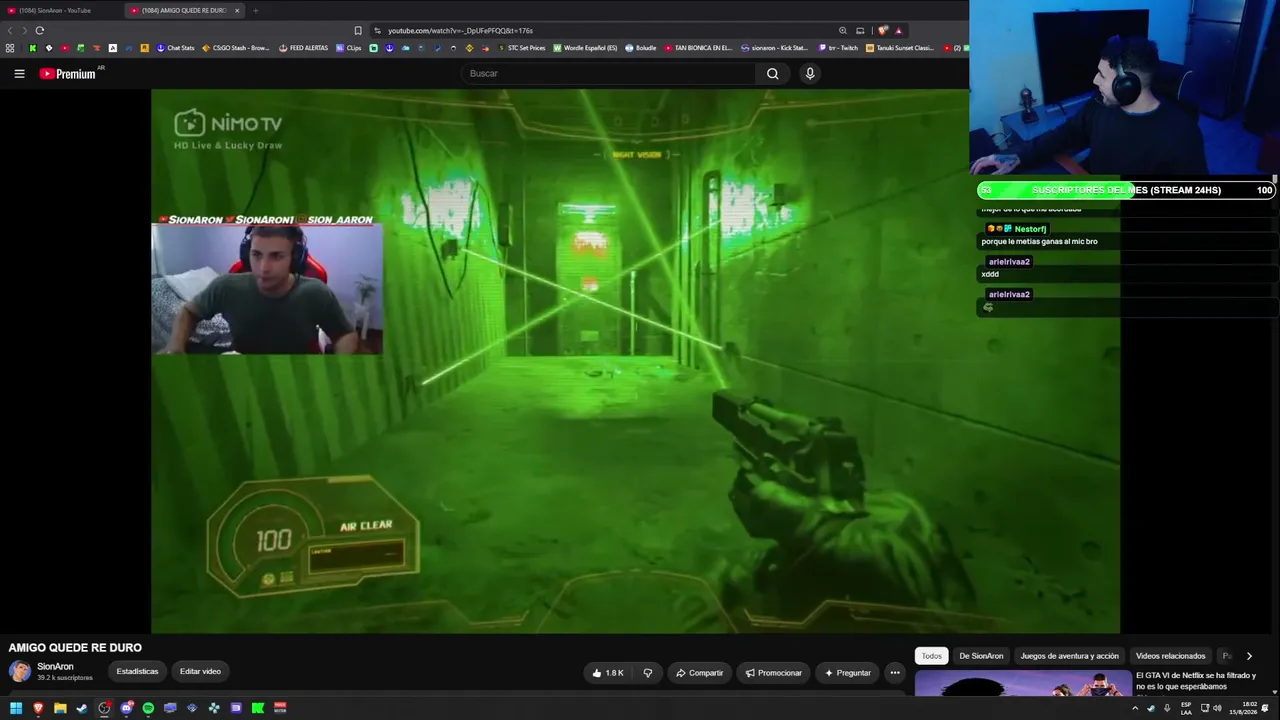Open the tray microphone icon
The width and height of the screenshot is (1280, 720).
[x=1167, y=708]
